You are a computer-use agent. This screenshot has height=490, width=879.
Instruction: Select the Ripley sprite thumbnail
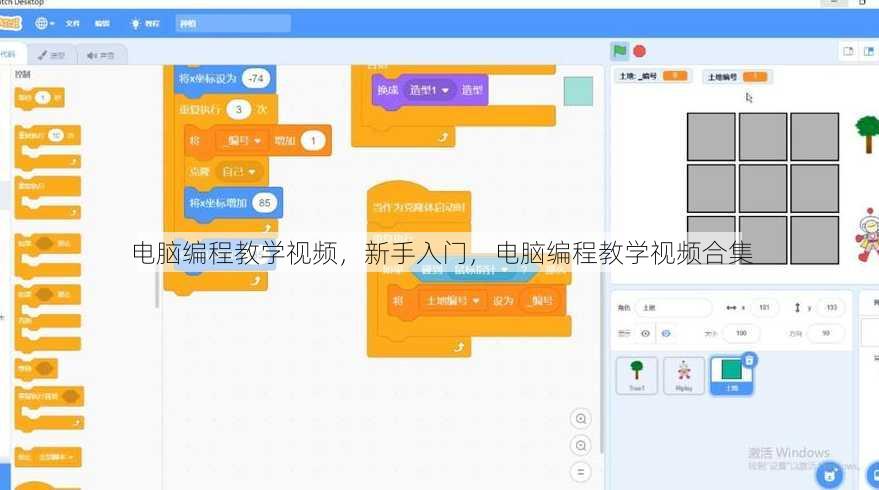684,376
